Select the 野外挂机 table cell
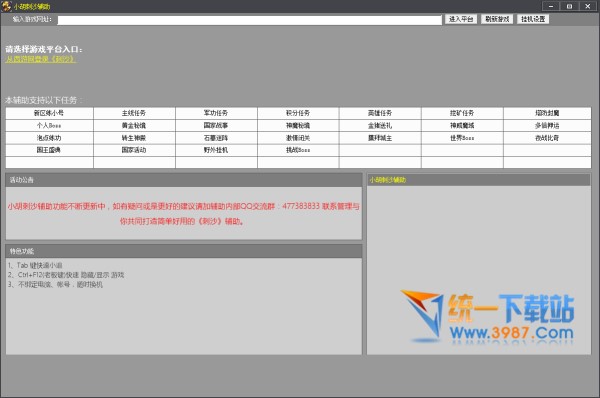The width and height of the screenshot is (600, 398). [x=216, y=150]
